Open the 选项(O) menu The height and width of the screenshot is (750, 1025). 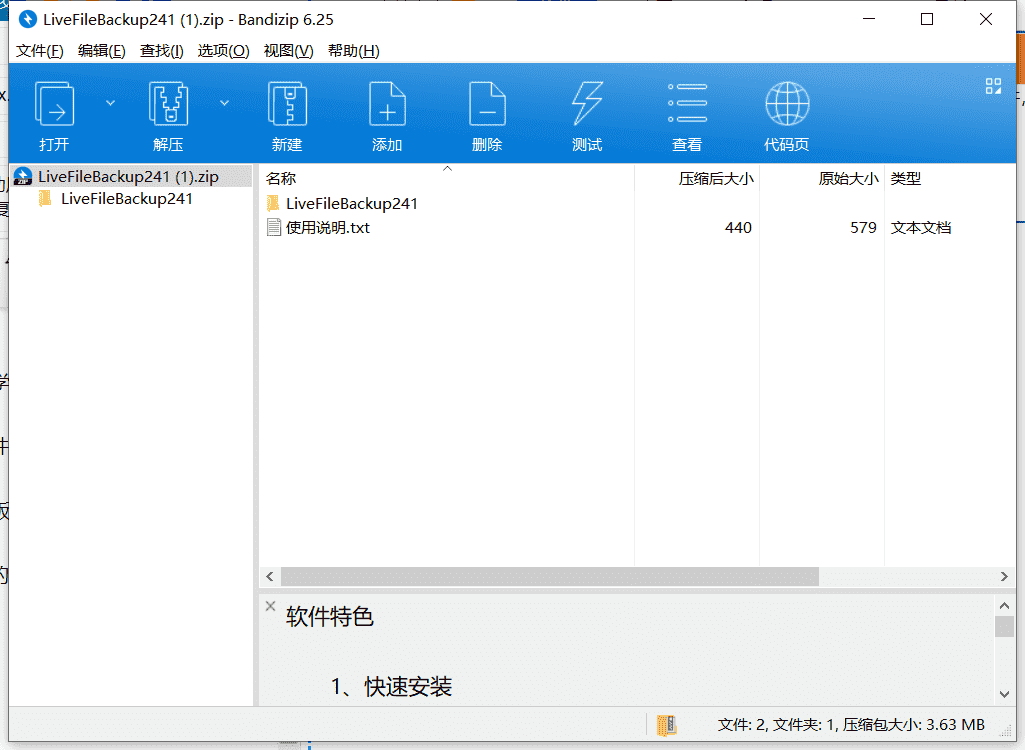click(x=223, y=51)
